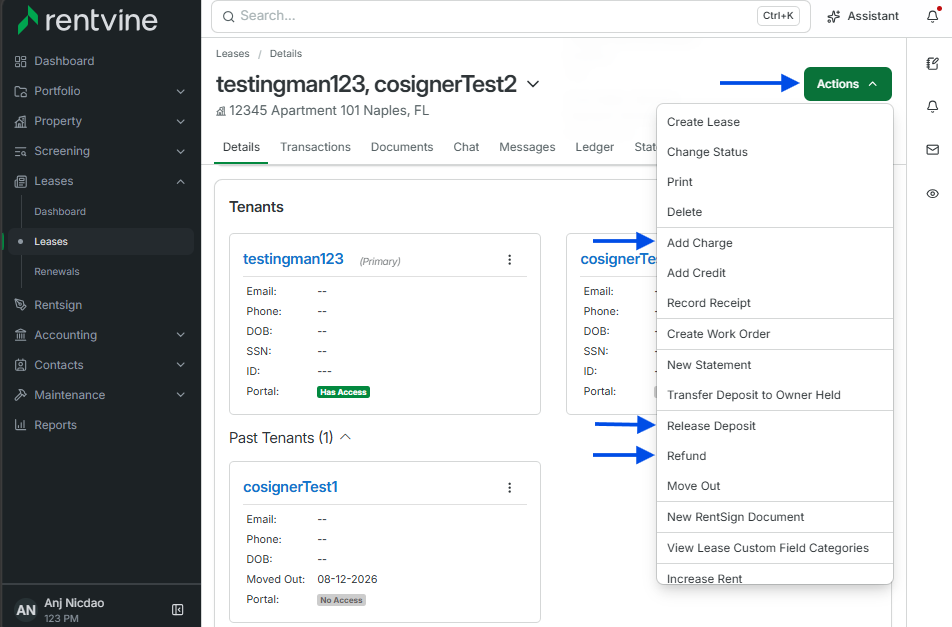Collapse sidebar using panel icon
The image size is (952, 627).
177,609
